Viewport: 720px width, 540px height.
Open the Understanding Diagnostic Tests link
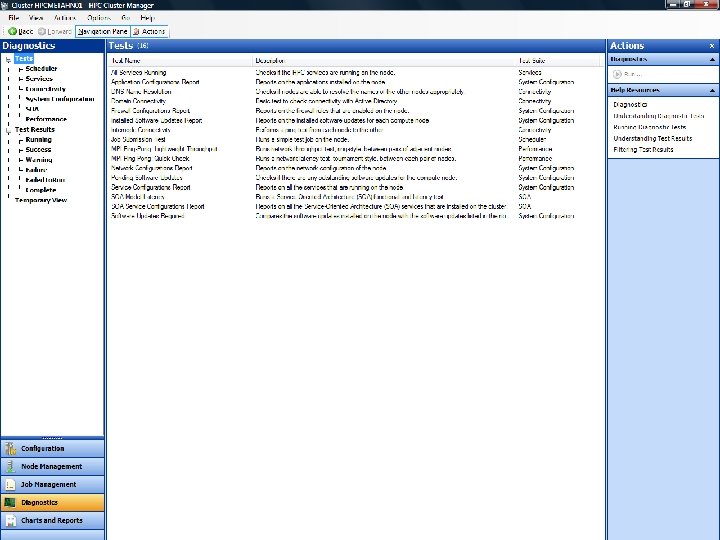[658, 116]
